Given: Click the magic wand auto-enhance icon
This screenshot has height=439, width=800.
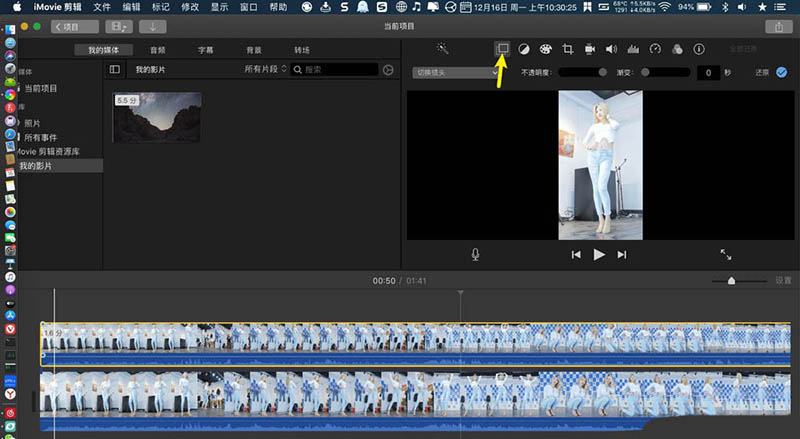Looking at the screenshot, I should click(442, 49).
